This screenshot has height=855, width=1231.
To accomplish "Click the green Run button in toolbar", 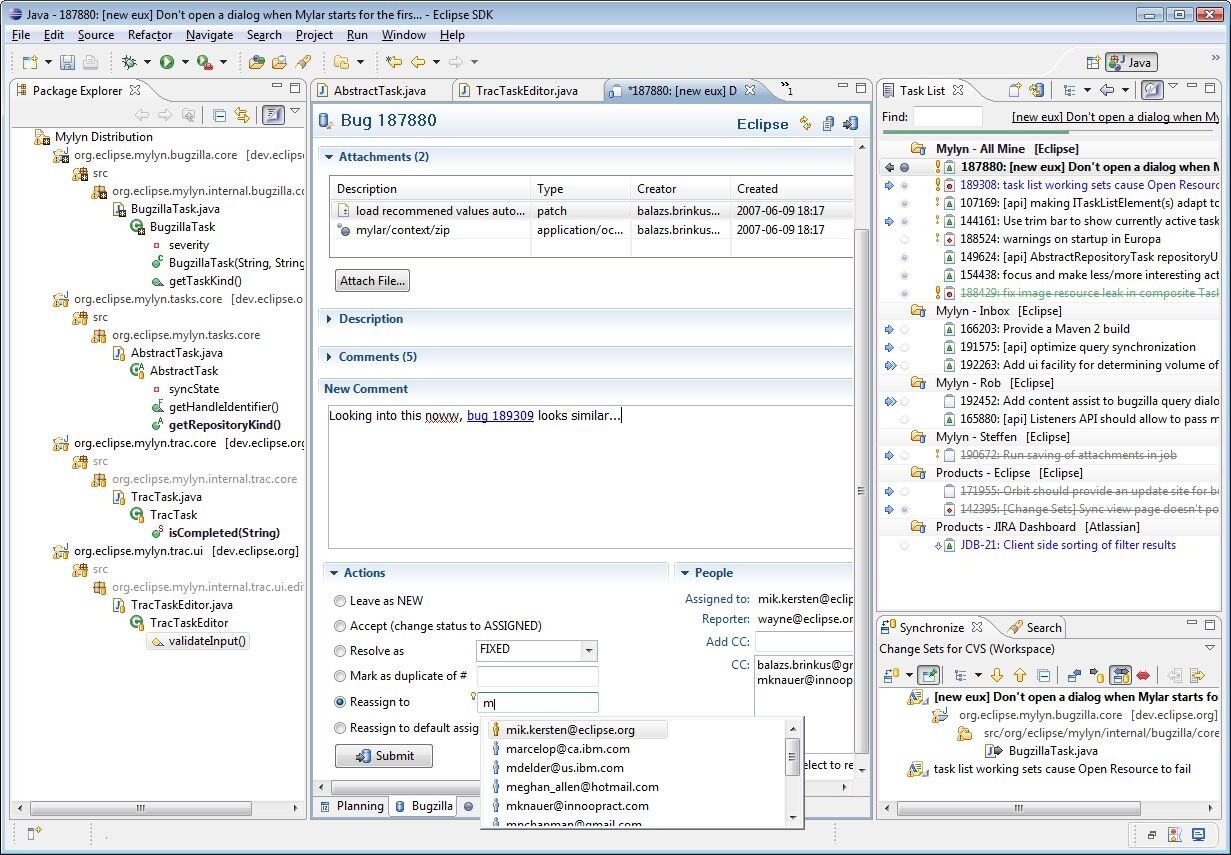I will (167, 62).
